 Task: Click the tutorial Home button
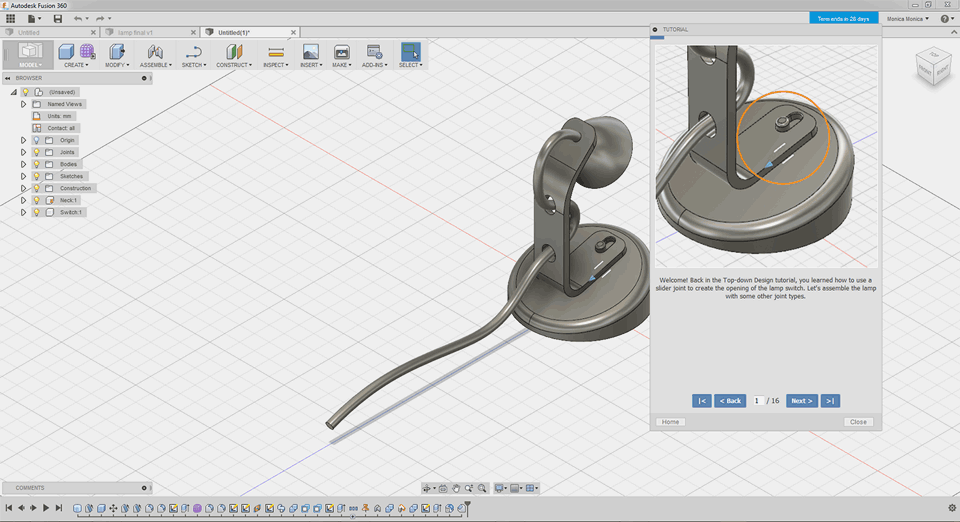(x=670, y=422)
